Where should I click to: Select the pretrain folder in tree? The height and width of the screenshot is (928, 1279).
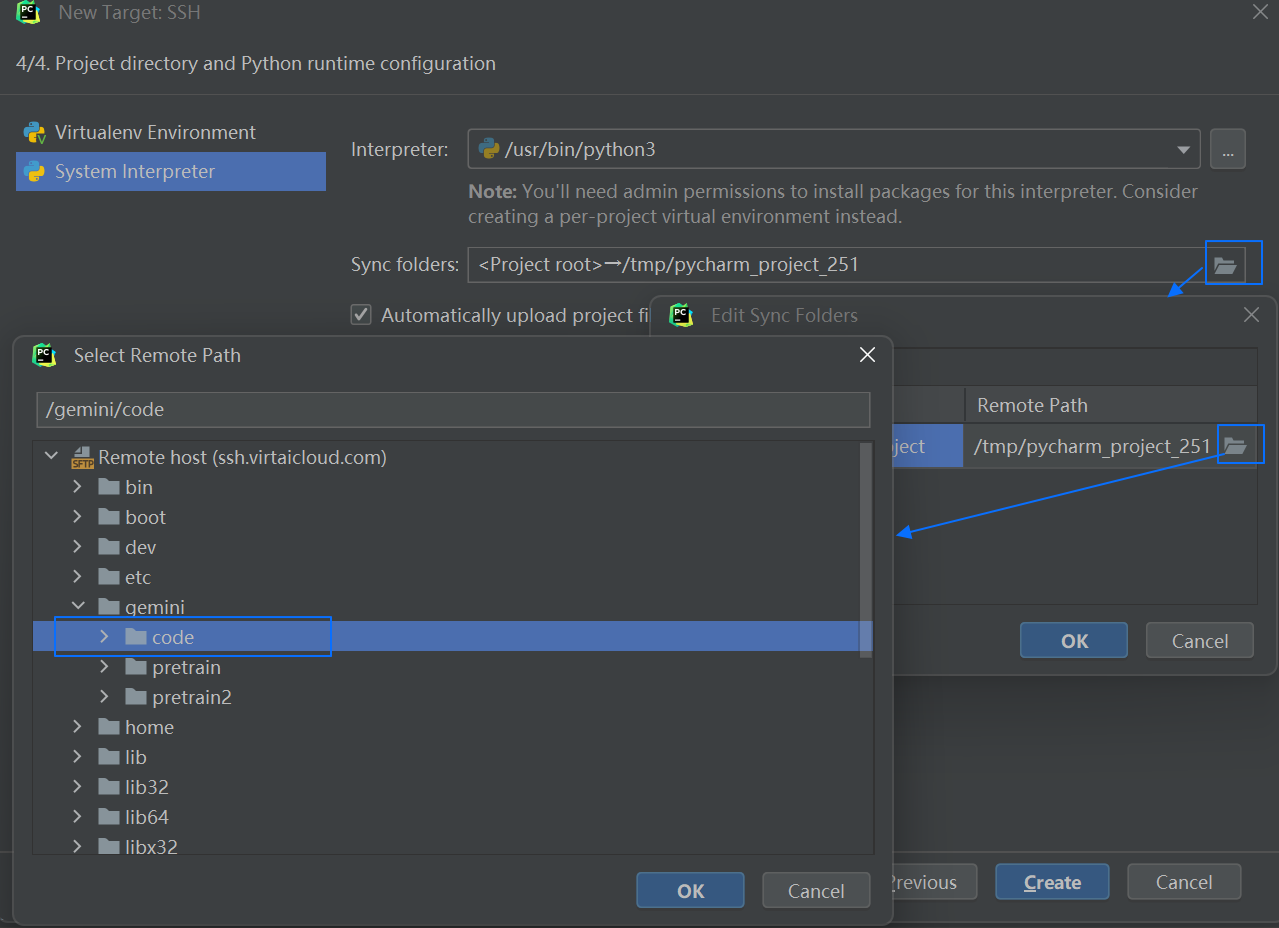coord(186,667)
